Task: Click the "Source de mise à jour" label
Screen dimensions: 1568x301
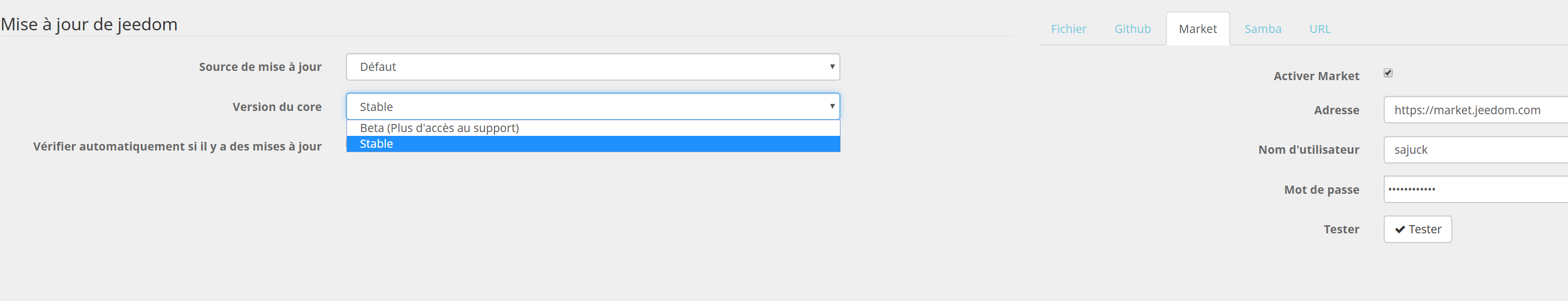Action: pos(260,67)
